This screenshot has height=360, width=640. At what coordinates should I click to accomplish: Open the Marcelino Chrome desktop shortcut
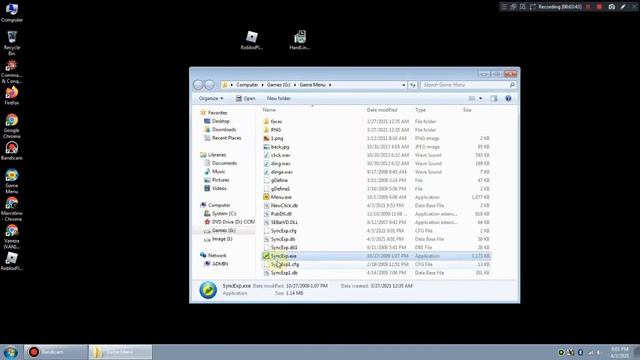[12, 209]
